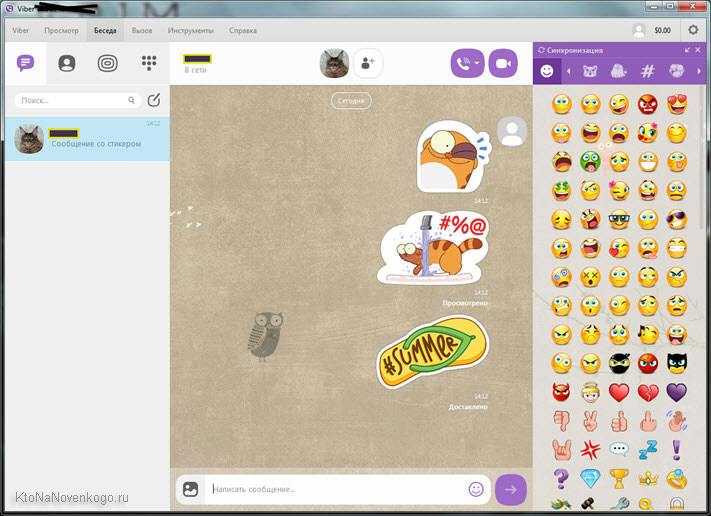The image size is (711, 516).
Task: Open the Беседа menu
Action: click(x=105, y=30)
